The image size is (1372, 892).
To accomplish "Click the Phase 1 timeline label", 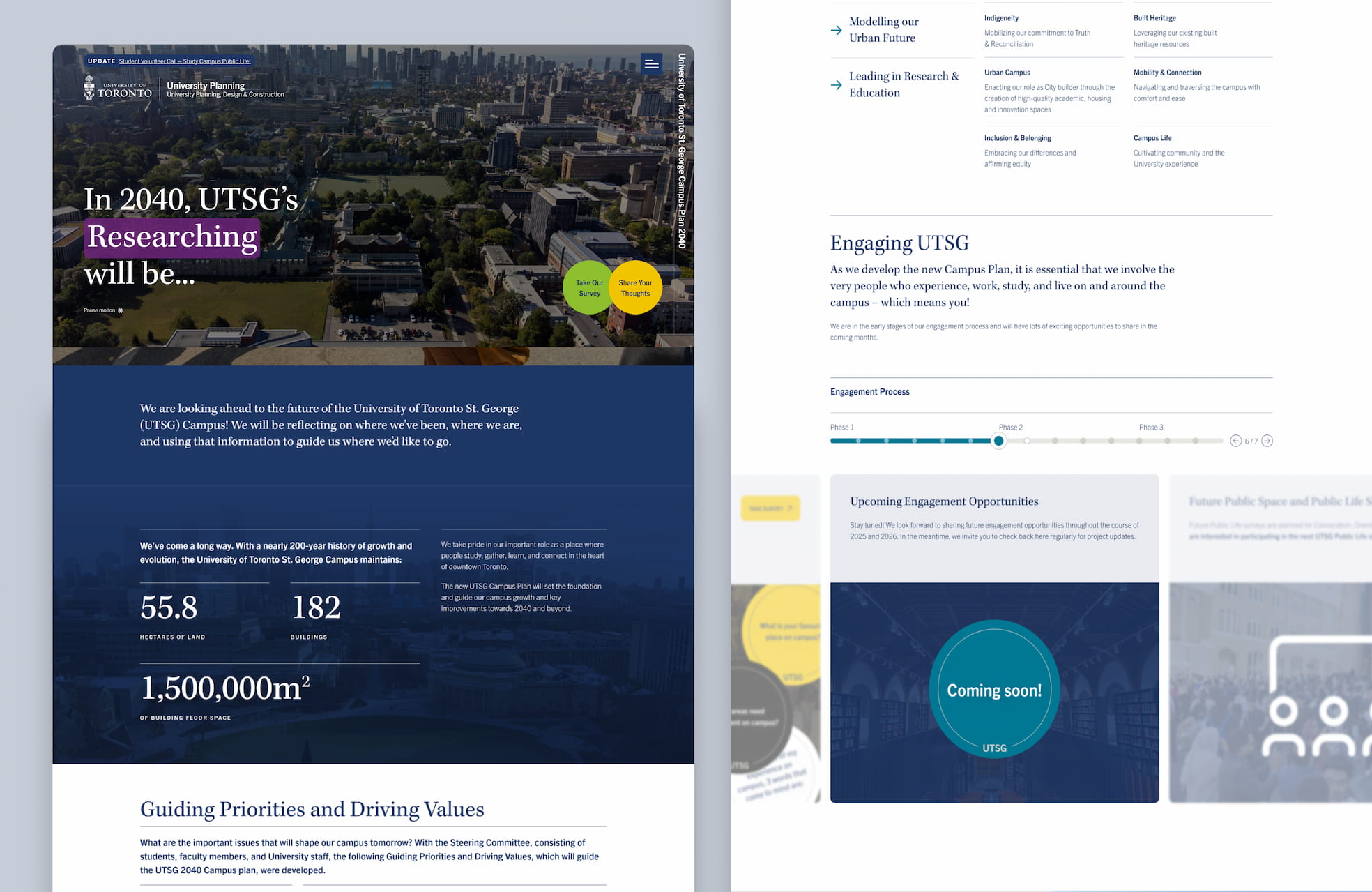I will click(841, 427).
